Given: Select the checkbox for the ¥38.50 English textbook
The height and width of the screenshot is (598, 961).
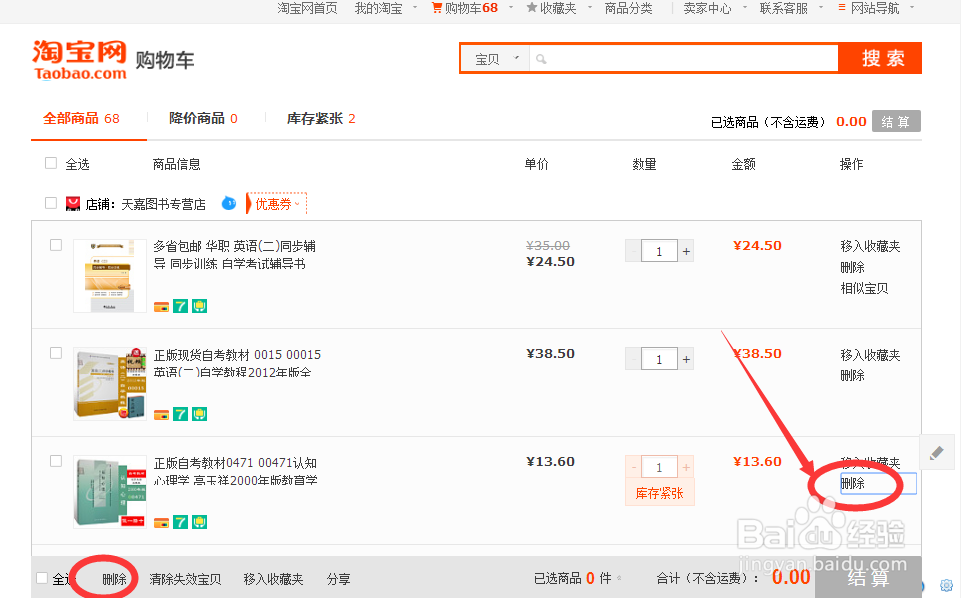Looking at the screenshot, I should (55, 355).
